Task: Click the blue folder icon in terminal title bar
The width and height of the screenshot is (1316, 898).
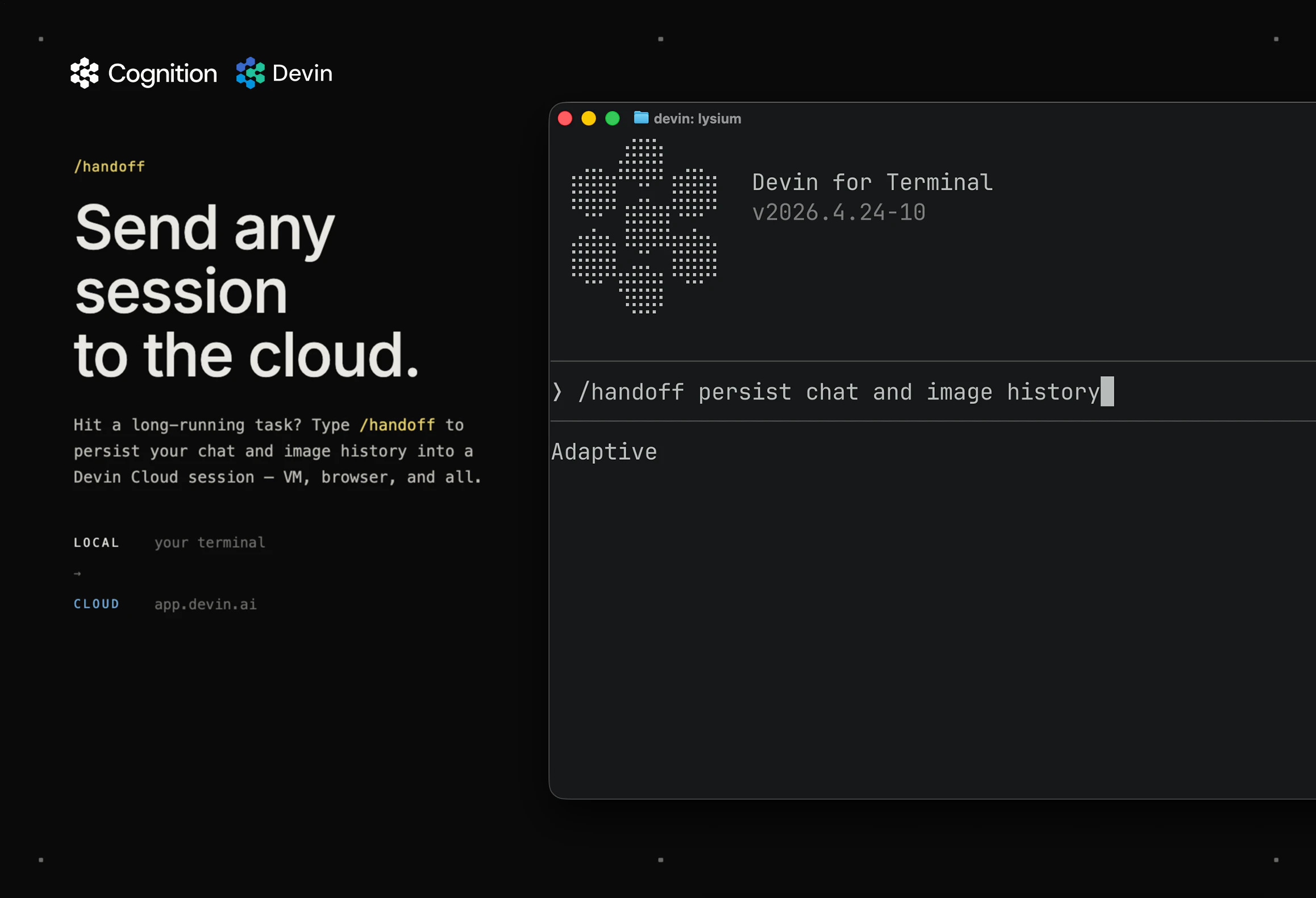Action: pos(640,118)
